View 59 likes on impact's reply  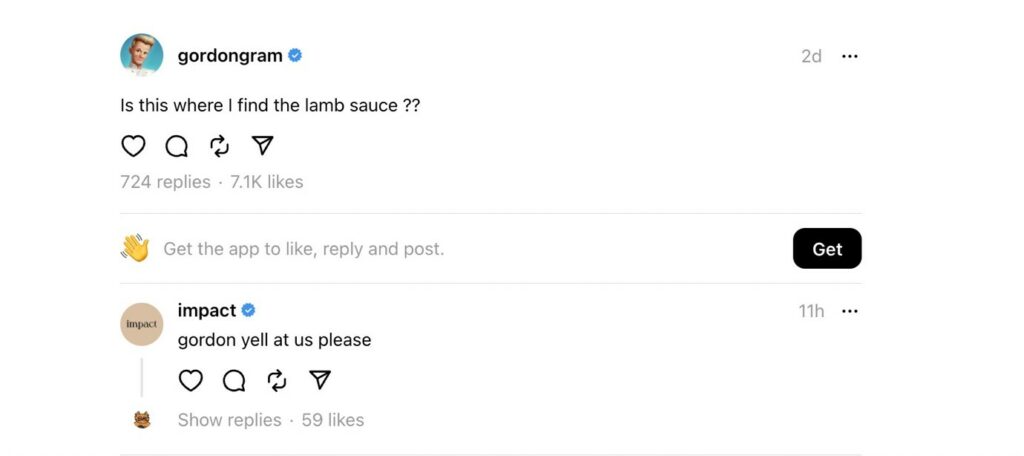click(x=332, y=420)
